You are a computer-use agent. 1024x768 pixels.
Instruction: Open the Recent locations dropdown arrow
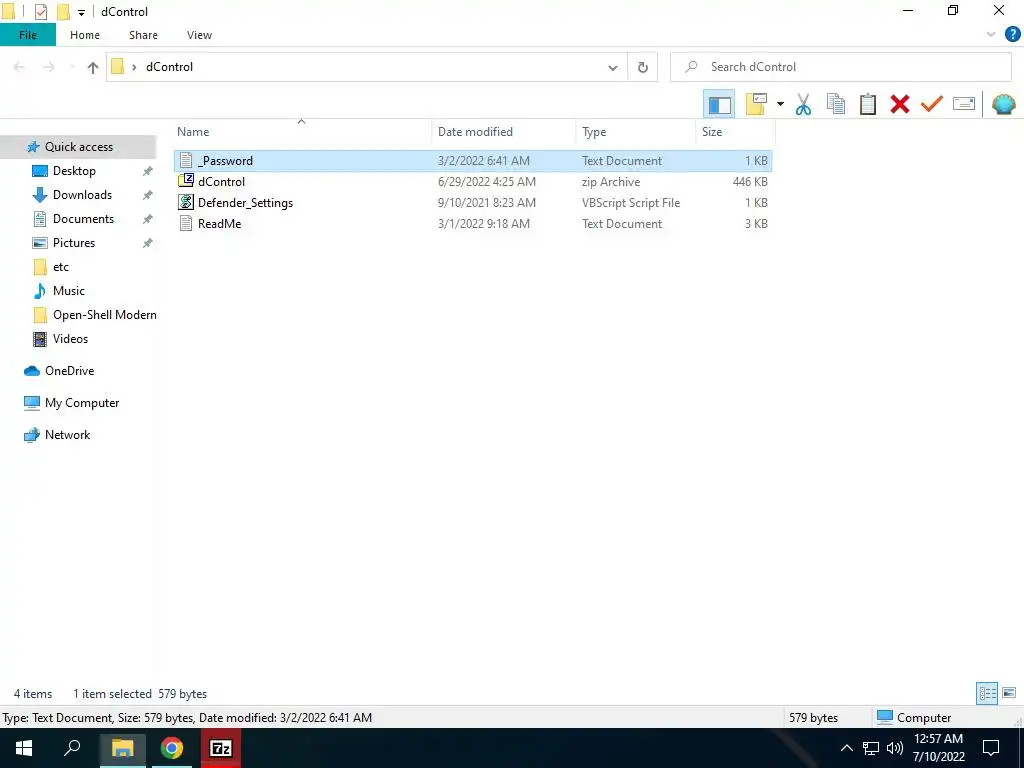point(72,67)
